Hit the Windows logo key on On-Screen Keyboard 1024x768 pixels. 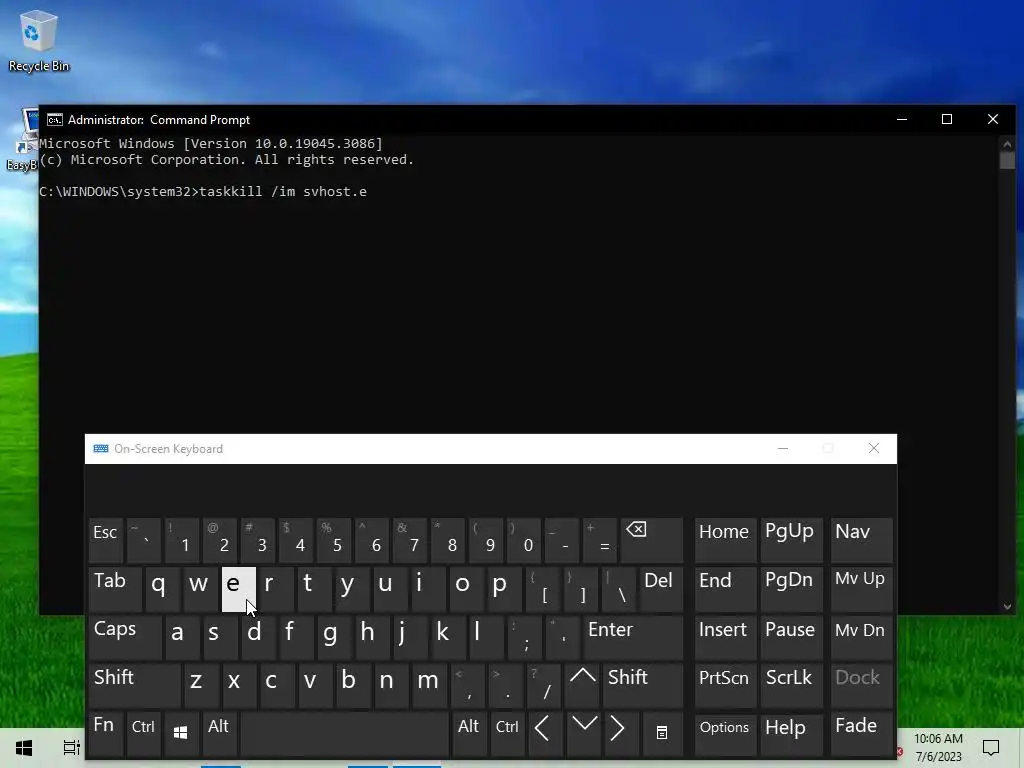tap(181, 733)
